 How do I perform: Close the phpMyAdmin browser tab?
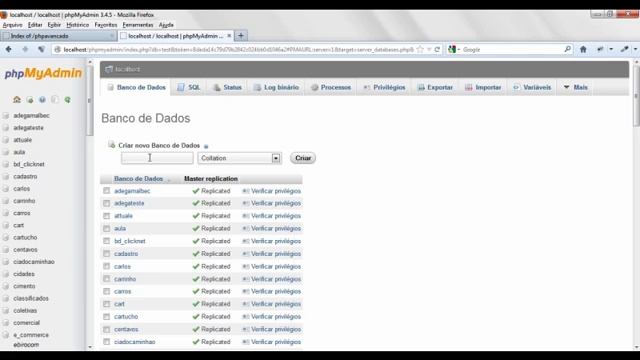click(x=229, y=36)
